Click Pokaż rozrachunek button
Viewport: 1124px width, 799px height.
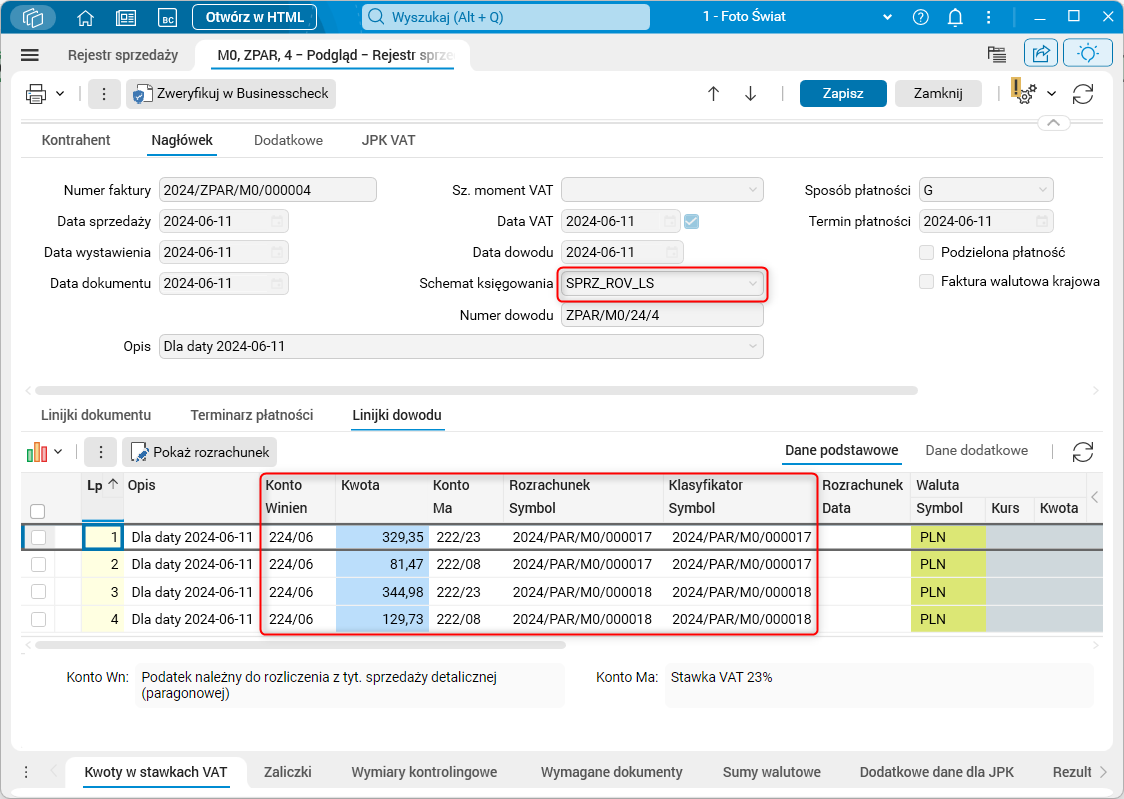tap(199, 452)
